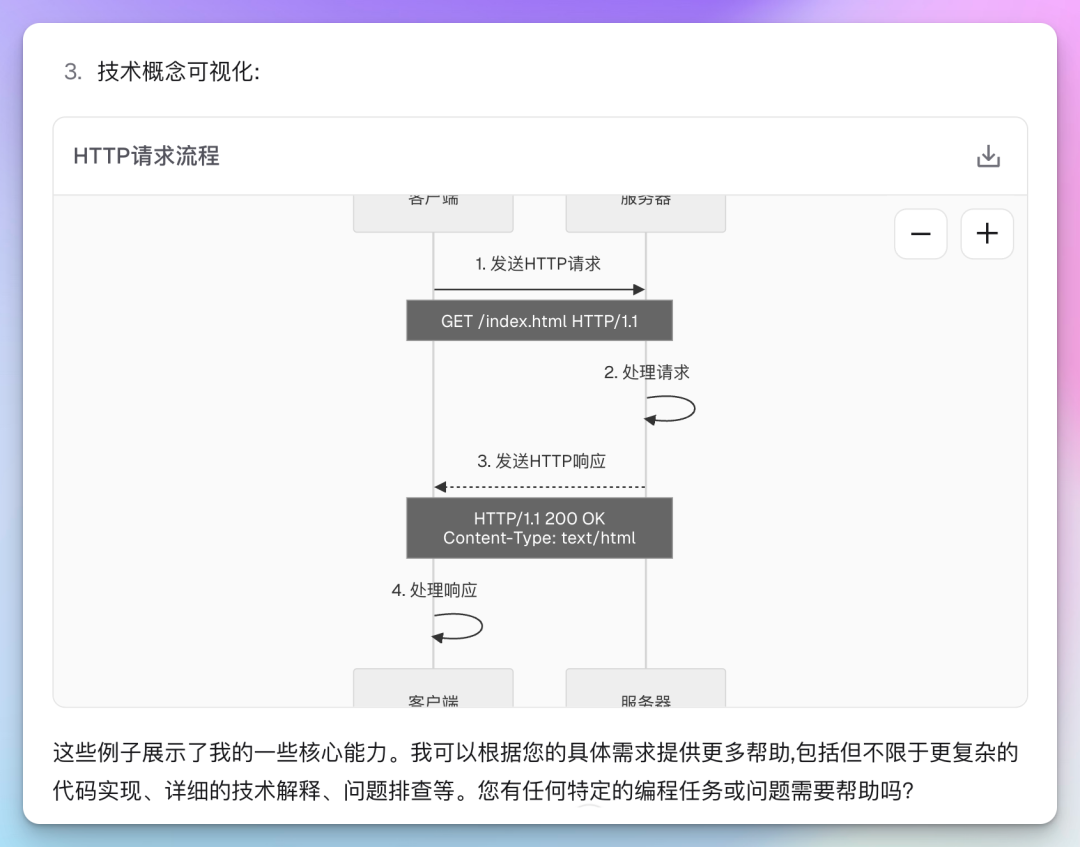Click the download diagram icon

point(988,156)
